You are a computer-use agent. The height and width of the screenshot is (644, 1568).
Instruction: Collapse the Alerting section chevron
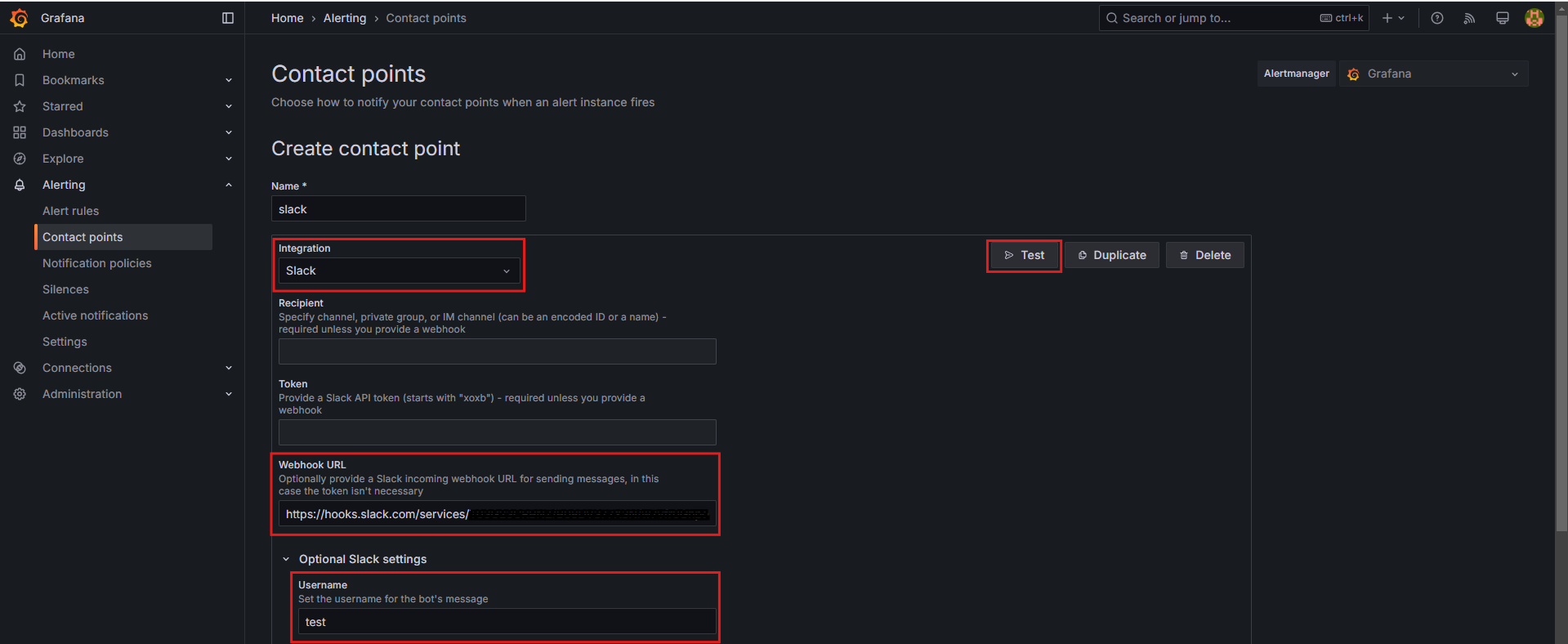(229, 185)
